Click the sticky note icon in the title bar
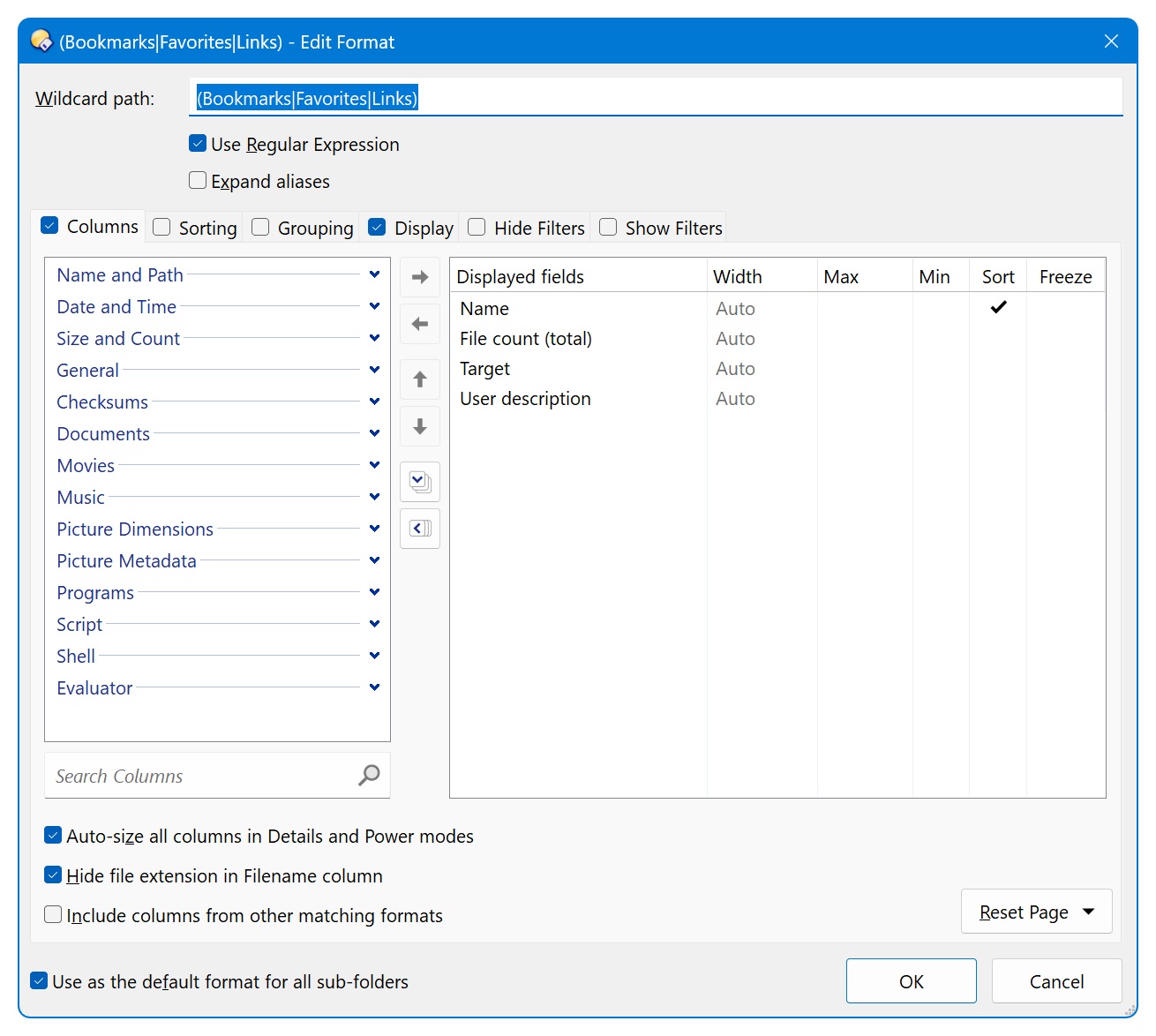 [41, 41]
